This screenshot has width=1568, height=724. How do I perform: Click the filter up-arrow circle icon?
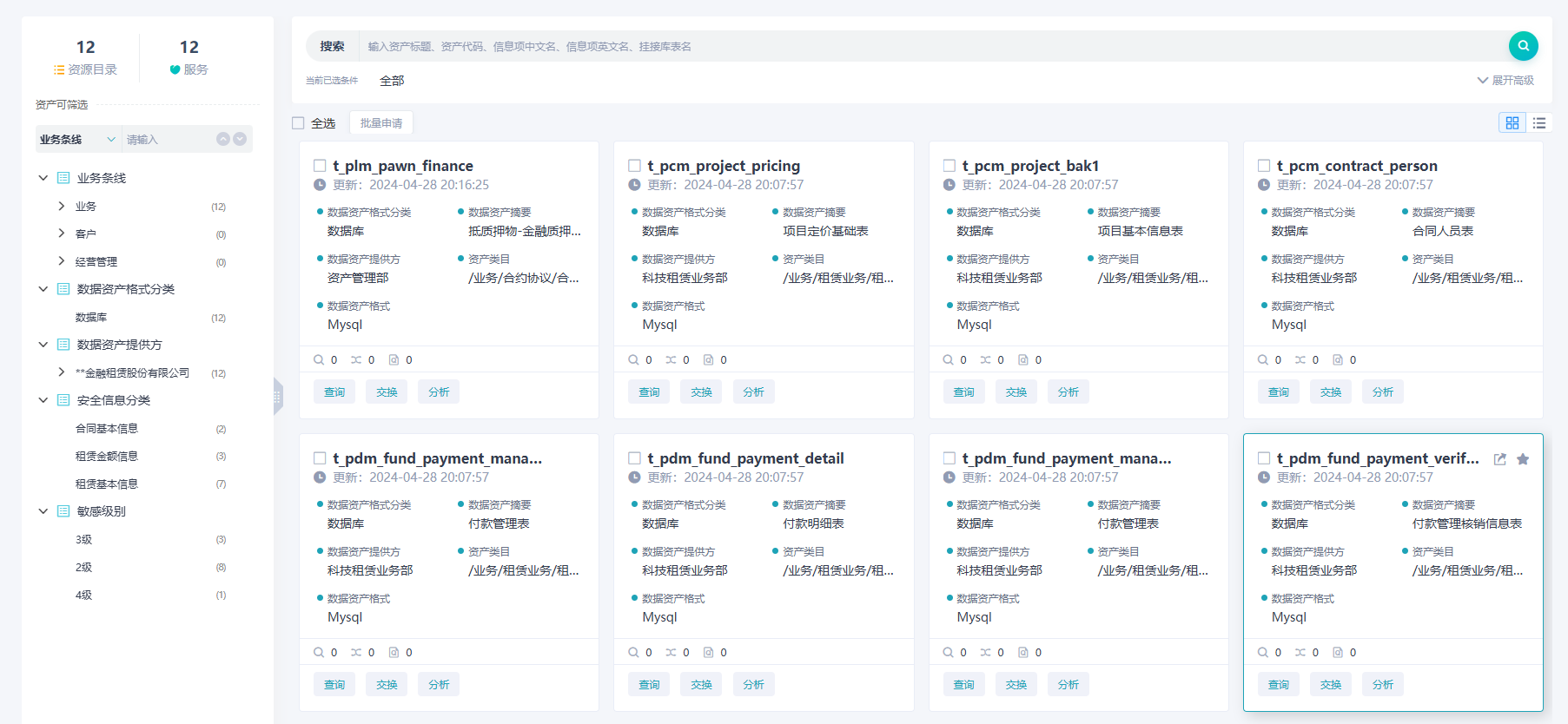tap(223, 139)
